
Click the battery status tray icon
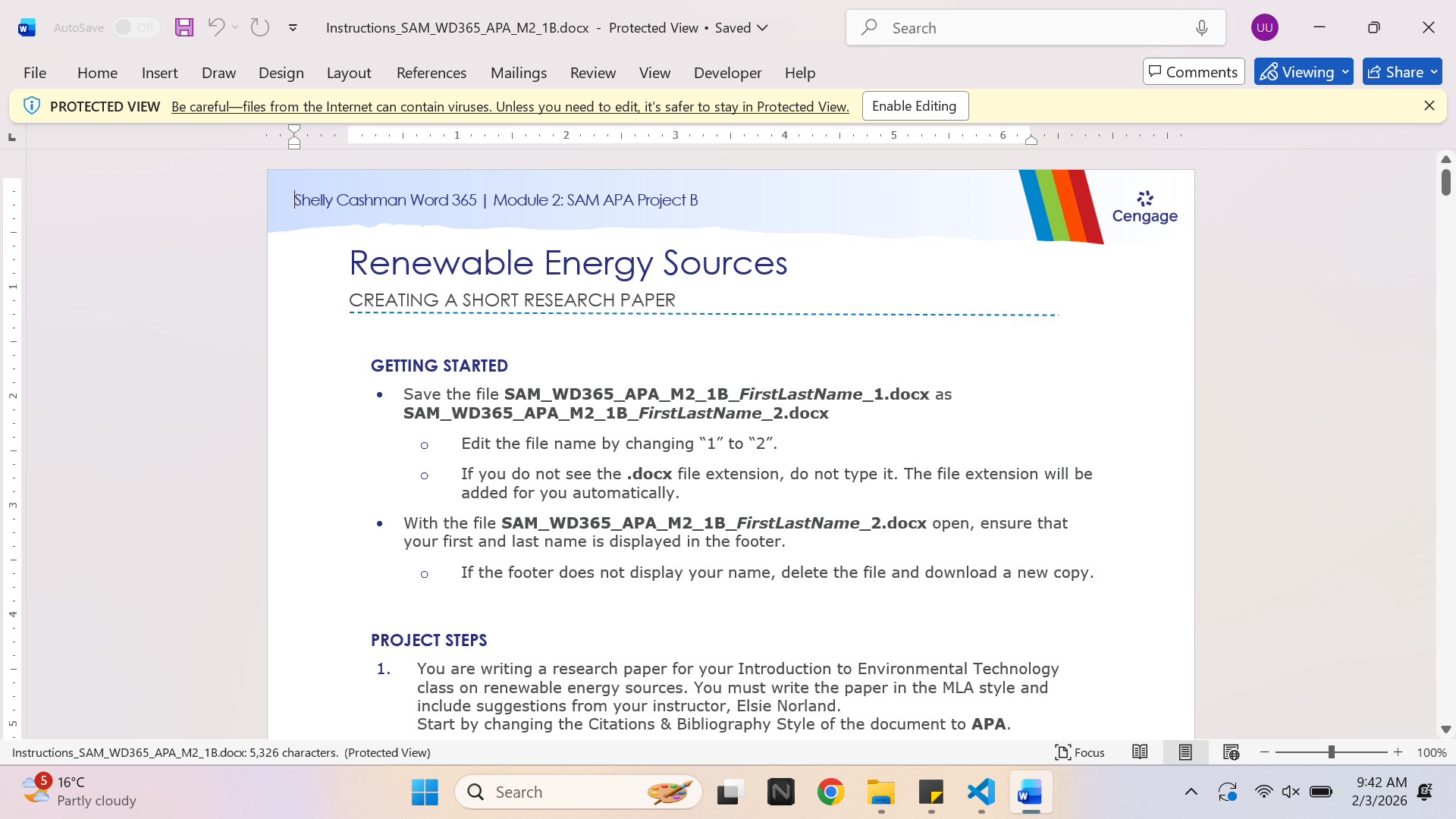click(x=1321, y=792)
